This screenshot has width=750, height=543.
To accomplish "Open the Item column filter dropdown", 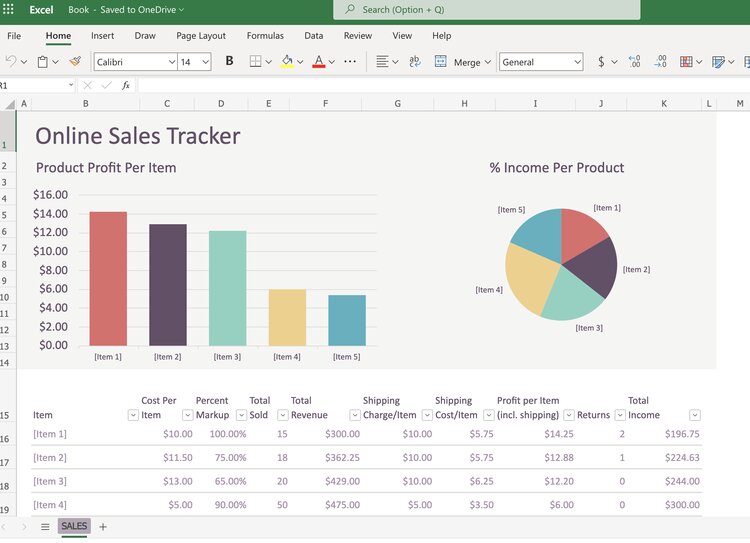I will (133, 415).
